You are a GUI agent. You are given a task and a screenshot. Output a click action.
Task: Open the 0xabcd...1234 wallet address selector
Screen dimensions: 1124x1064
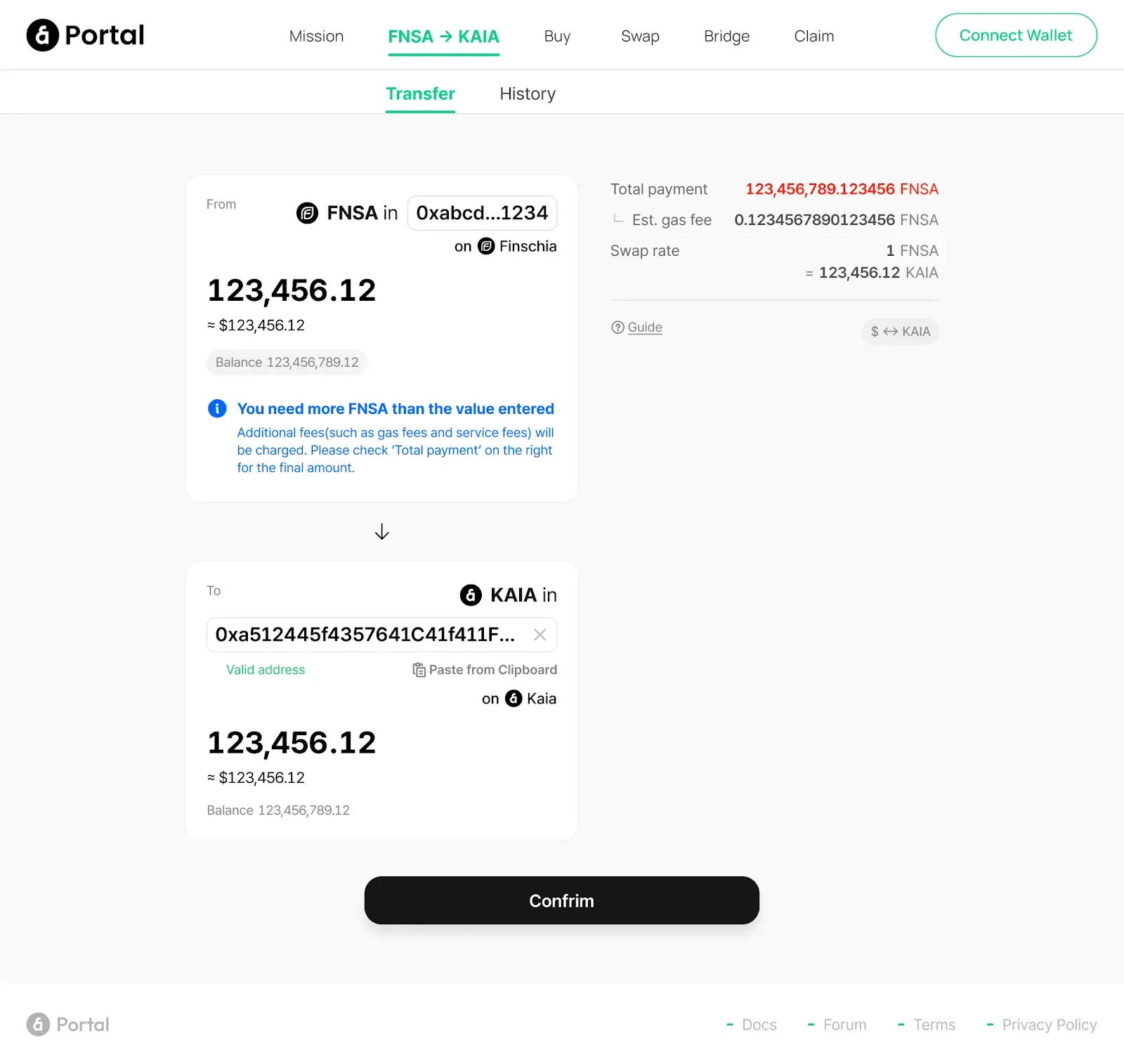coord(482,213)
